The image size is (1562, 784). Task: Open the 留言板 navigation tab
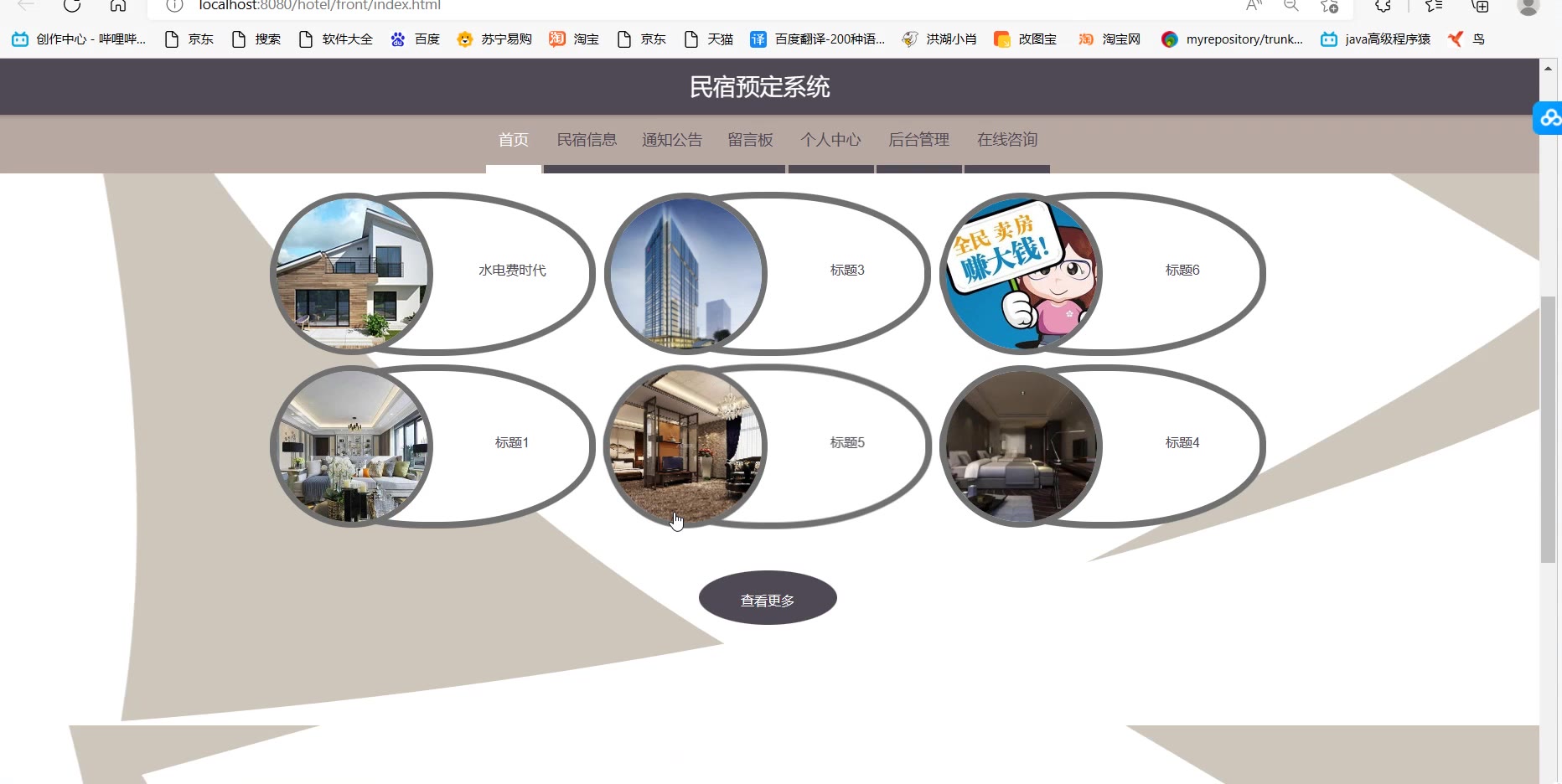[750, 140]
